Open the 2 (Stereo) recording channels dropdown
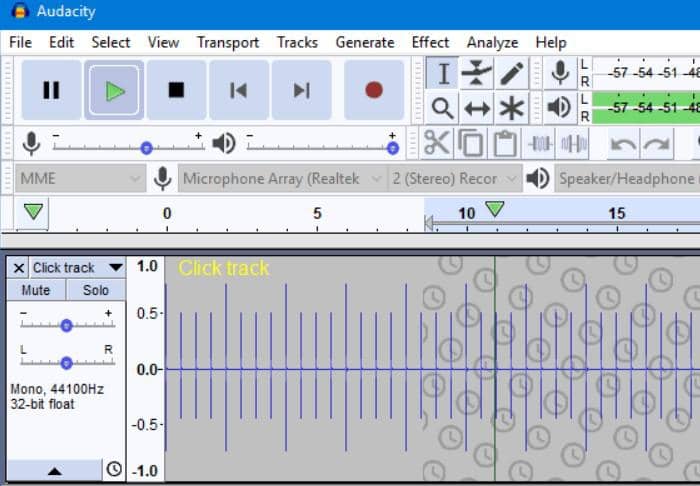Image resolution: width=700 pixels, height=486 pixels. coord(454,179)
